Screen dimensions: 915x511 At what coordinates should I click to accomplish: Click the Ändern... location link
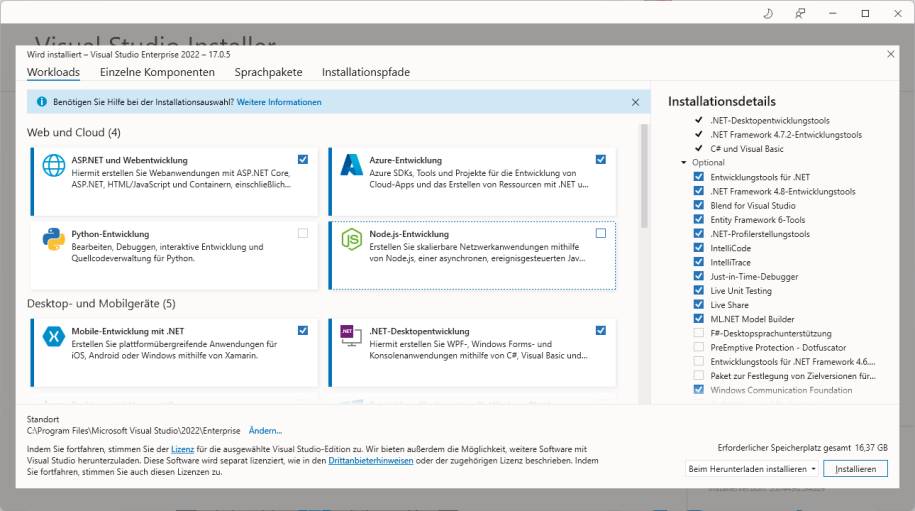point(266,430)
